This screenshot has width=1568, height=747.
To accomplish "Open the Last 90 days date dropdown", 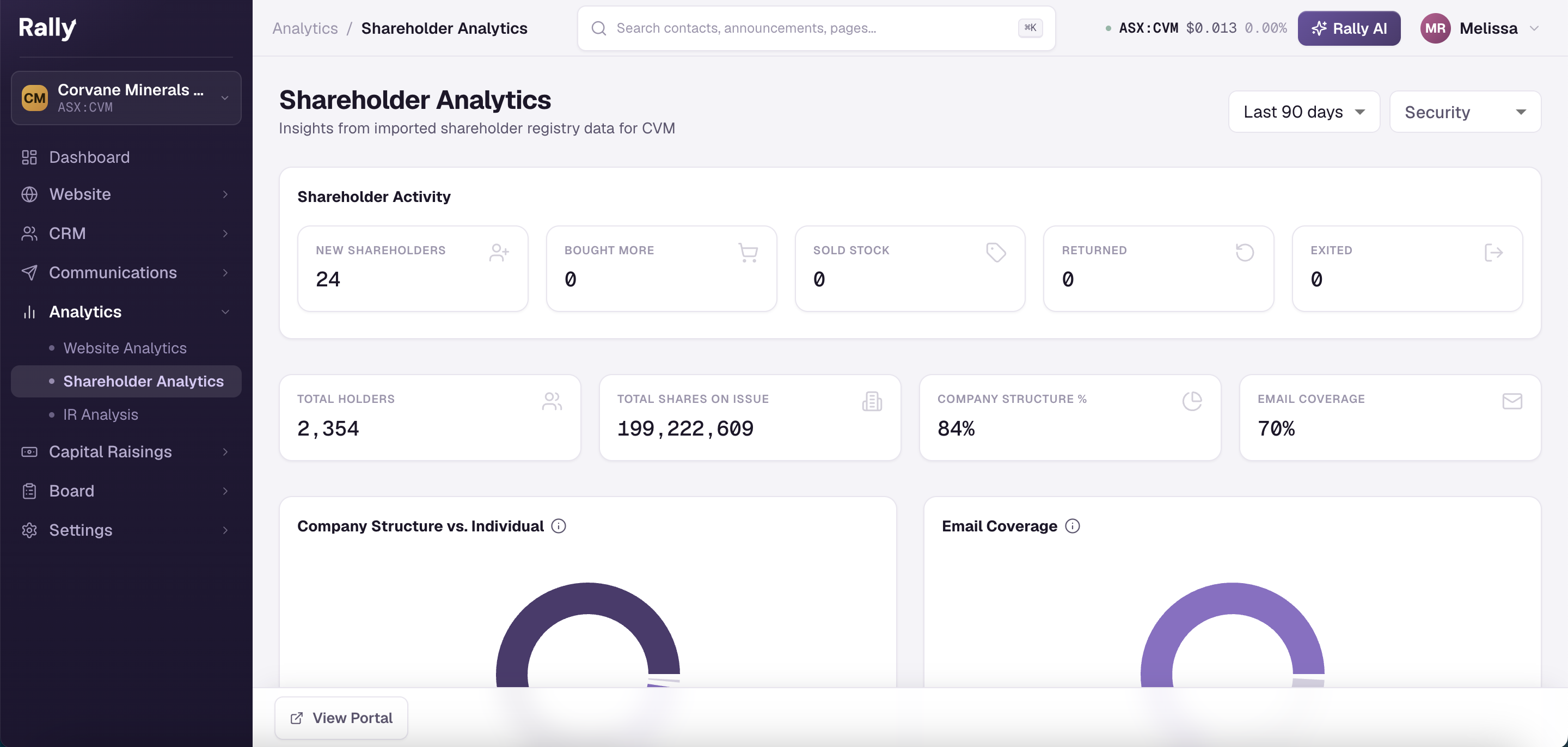I will (x=1304, y=112).
